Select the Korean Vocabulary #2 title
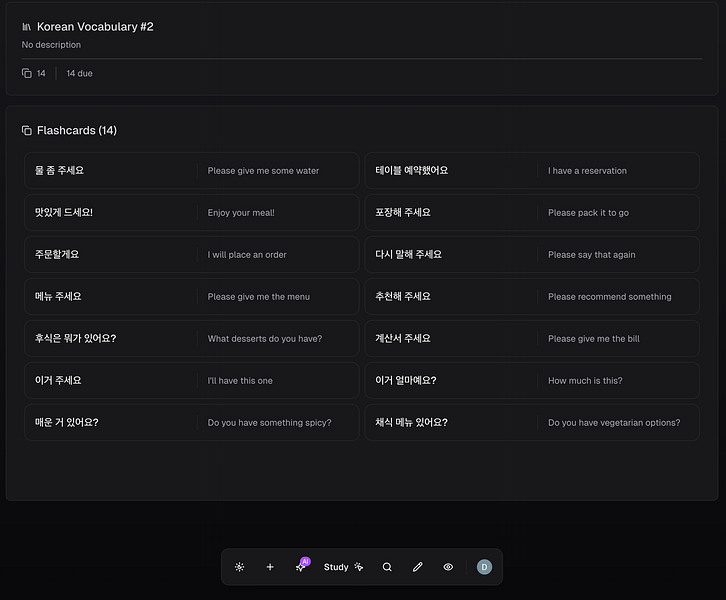The image size is (726, 600). (95, 27)
